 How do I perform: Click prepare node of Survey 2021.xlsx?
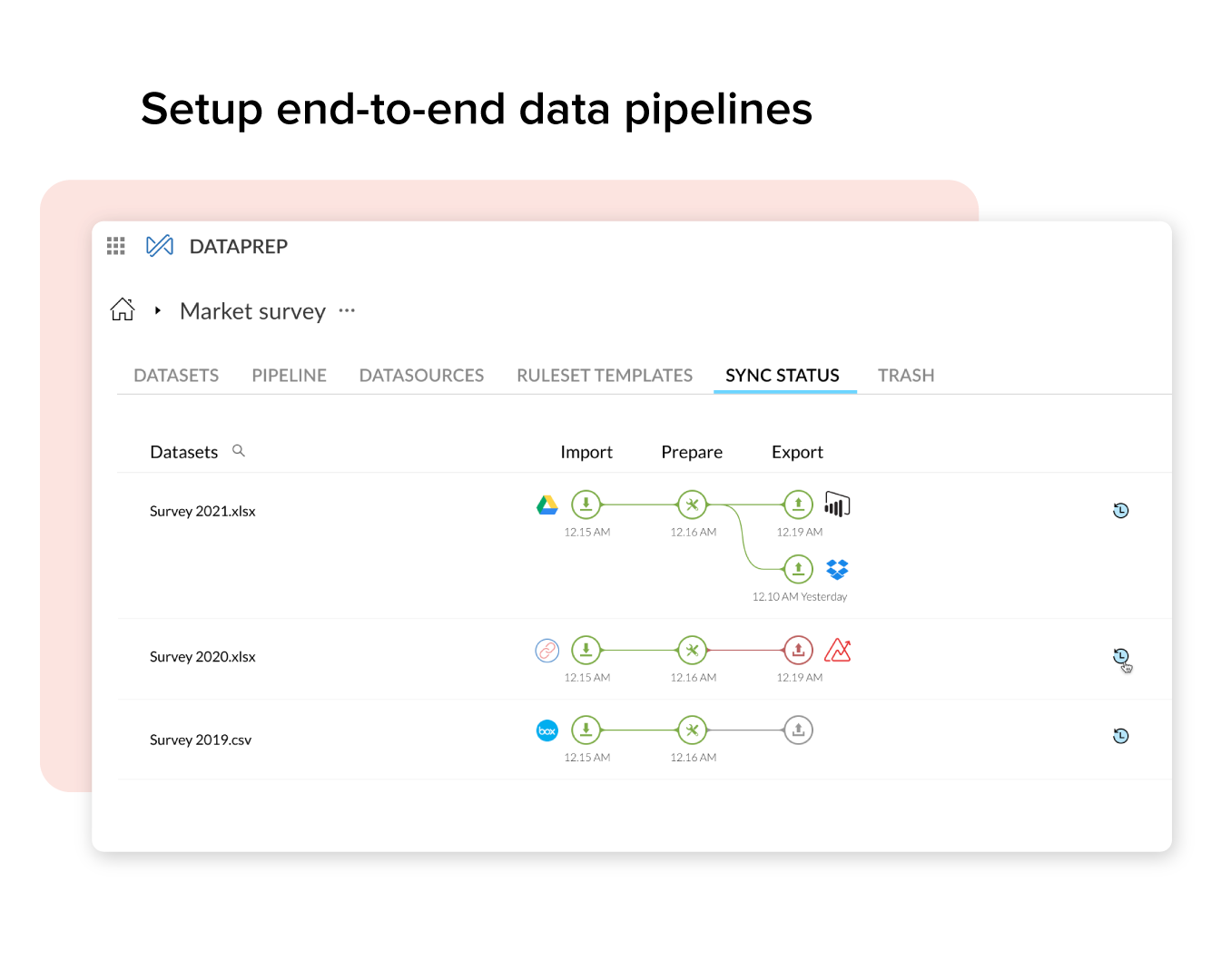pyautogui.click(x=693, y=505)
